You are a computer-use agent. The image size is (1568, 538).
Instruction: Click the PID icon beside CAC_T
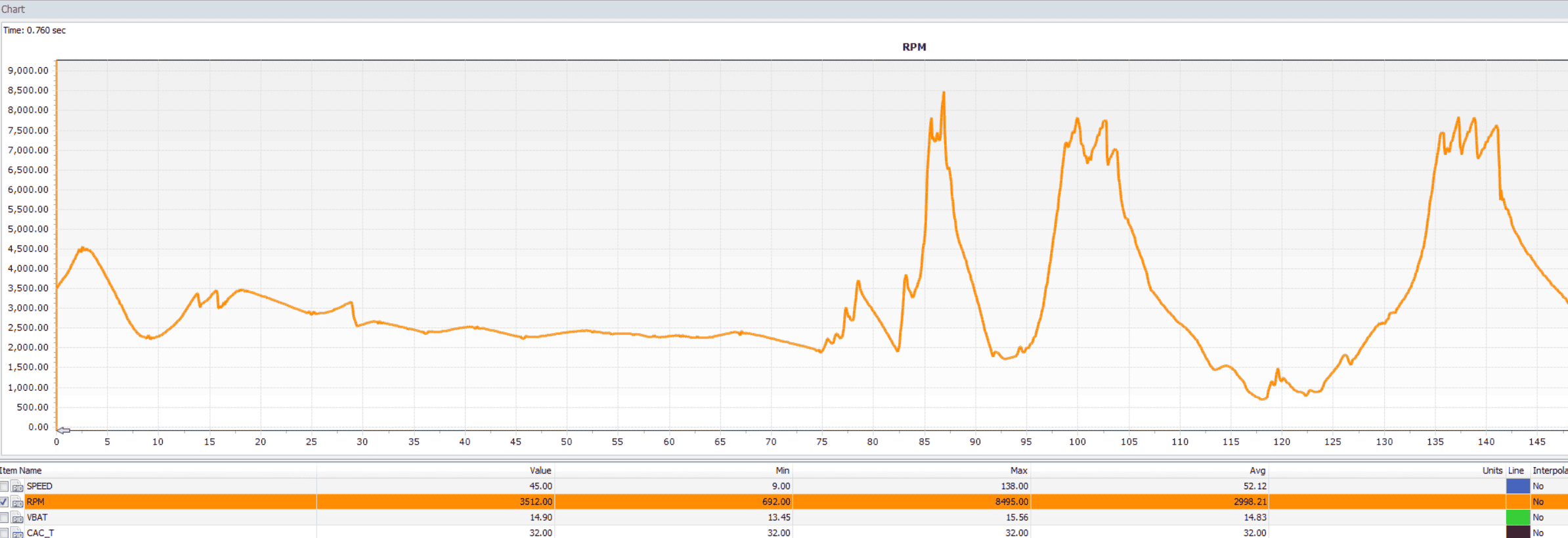pyautogui.click(x=18, y=533)
